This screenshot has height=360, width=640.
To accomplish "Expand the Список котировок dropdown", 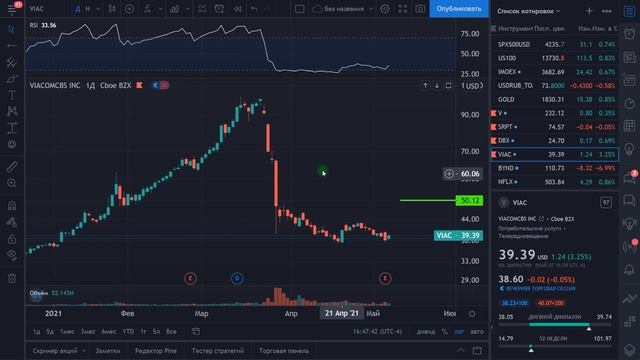I will (x=528, y=11).
